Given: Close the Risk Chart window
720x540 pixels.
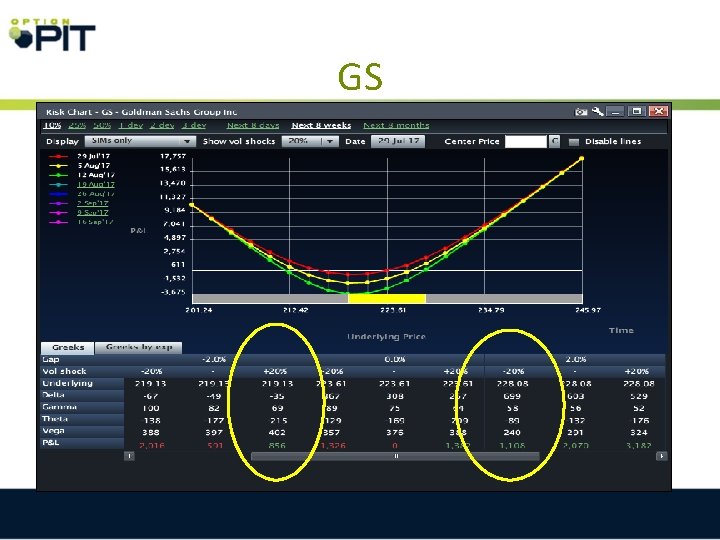Looking at the screenshot, I should [658, 111].
